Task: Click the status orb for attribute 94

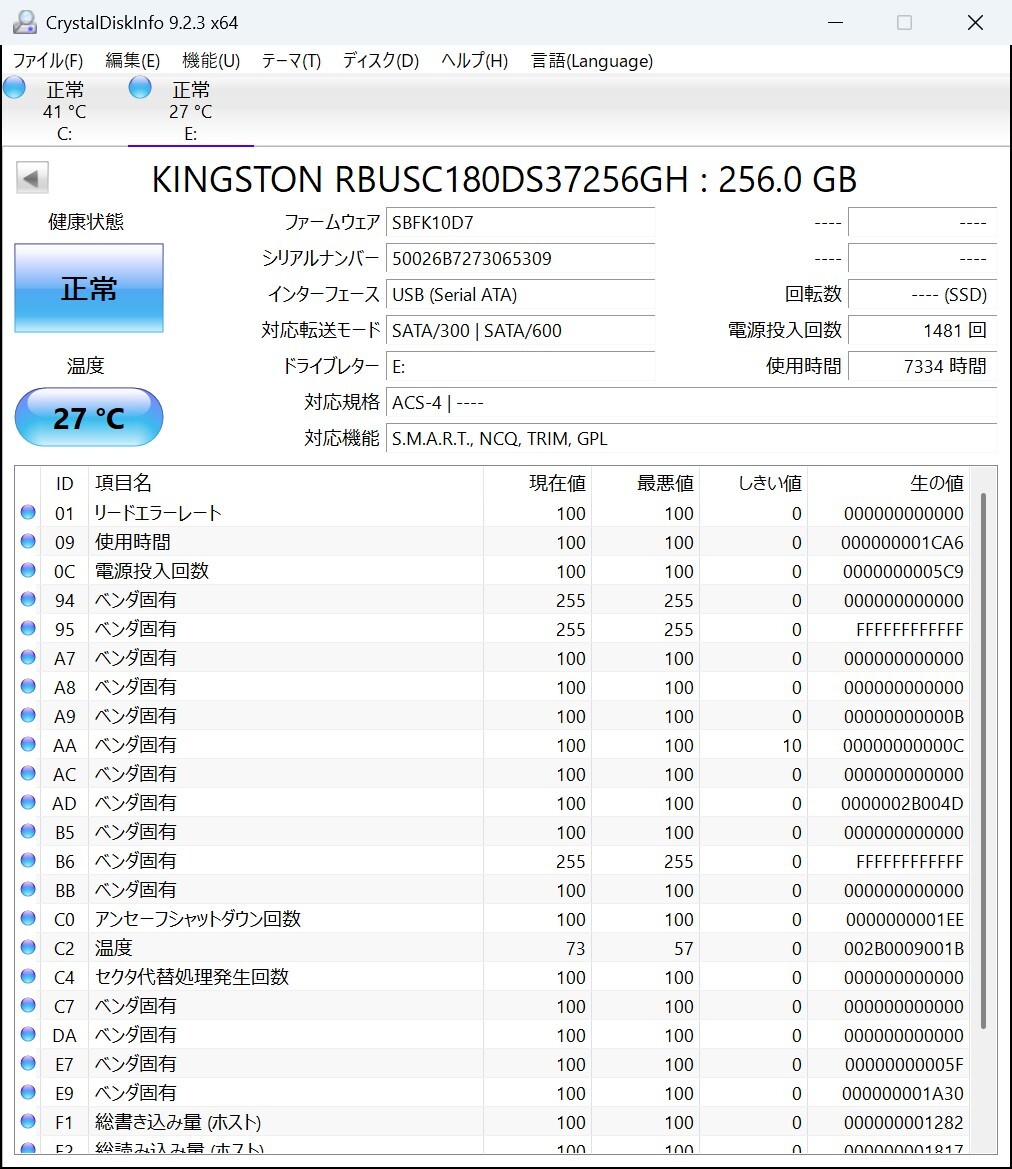Action: coord(28,599)
